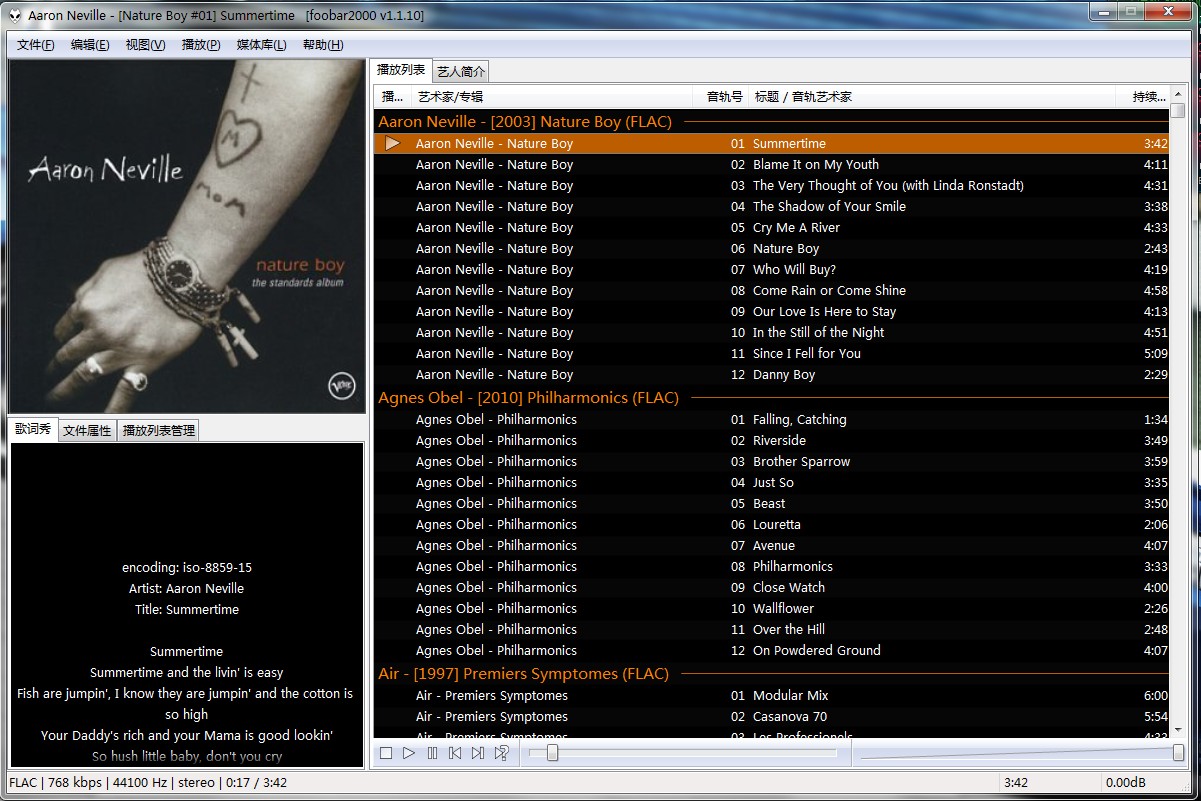Select track Louretta

point(772,525)
